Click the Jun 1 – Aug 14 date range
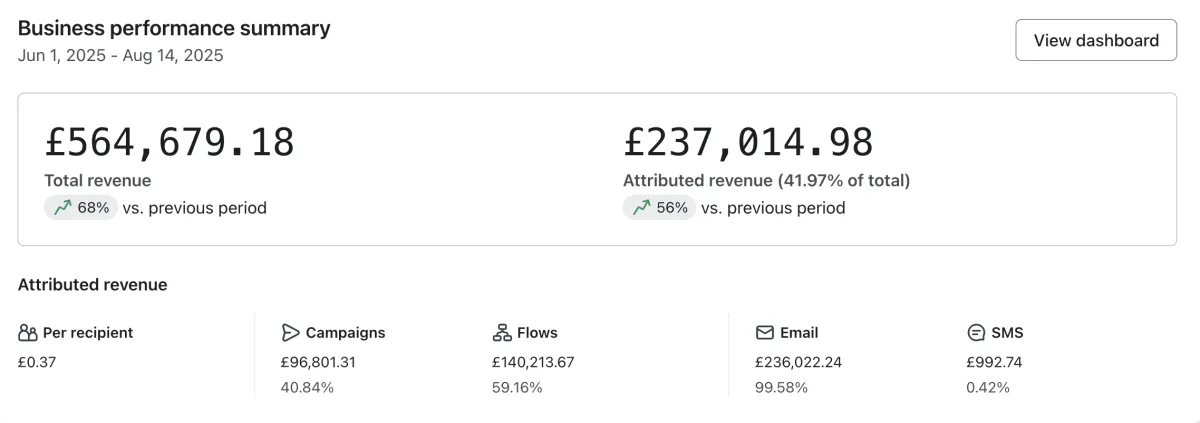 120,56
